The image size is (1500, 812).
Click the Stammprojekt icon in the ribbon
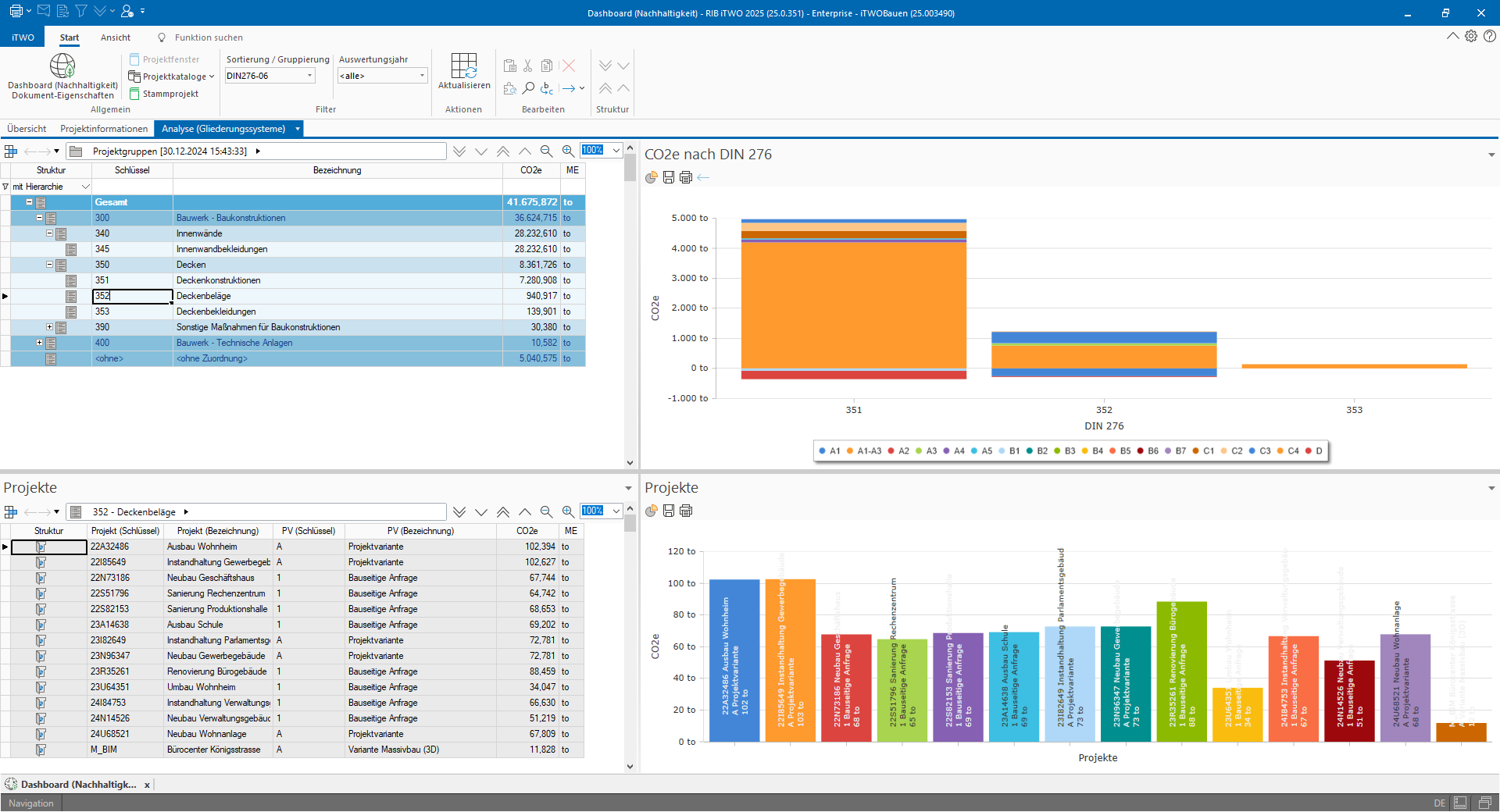134,94
